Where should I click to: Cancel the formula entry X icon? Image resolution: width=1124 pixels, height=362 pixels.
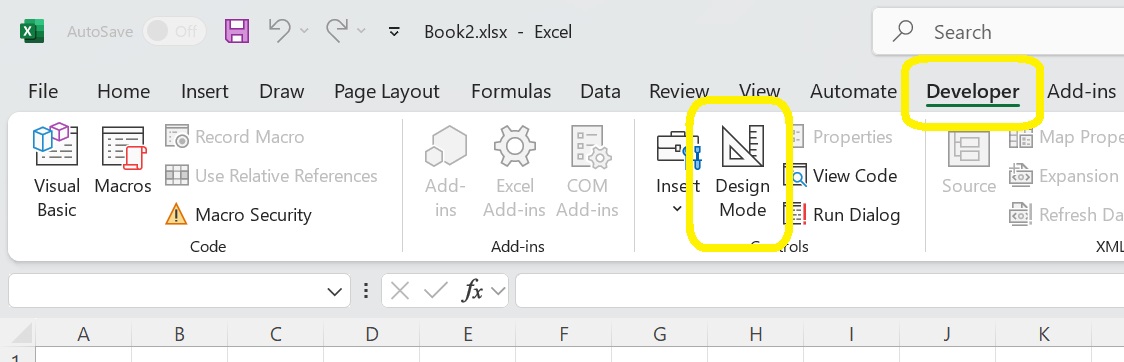pos(400,291)
